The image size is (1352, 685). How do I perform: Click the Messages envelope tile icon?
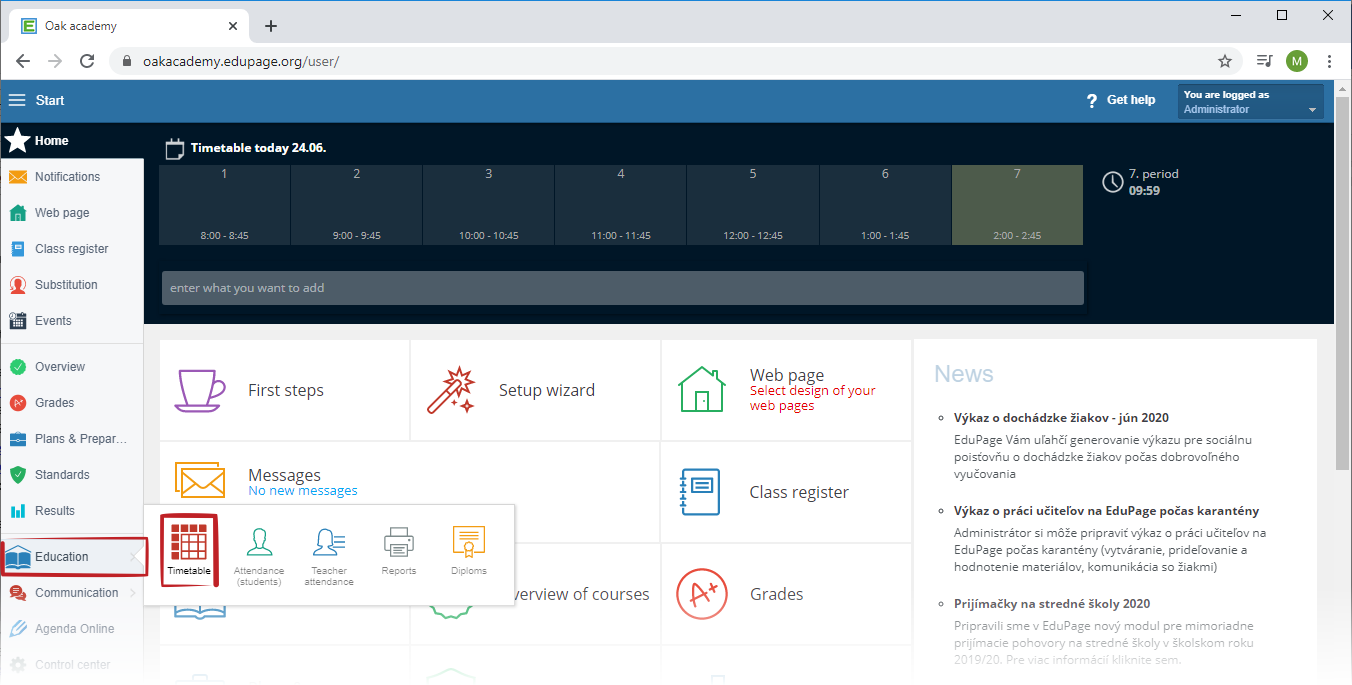pyautogui.click(x=201, y=481)
